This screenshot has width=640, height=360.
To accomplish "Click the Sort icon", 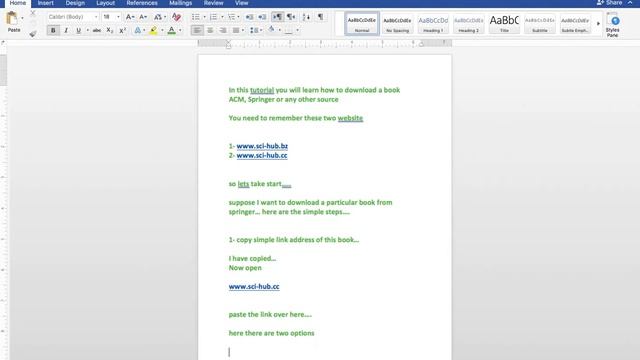I will click(306, 17).
